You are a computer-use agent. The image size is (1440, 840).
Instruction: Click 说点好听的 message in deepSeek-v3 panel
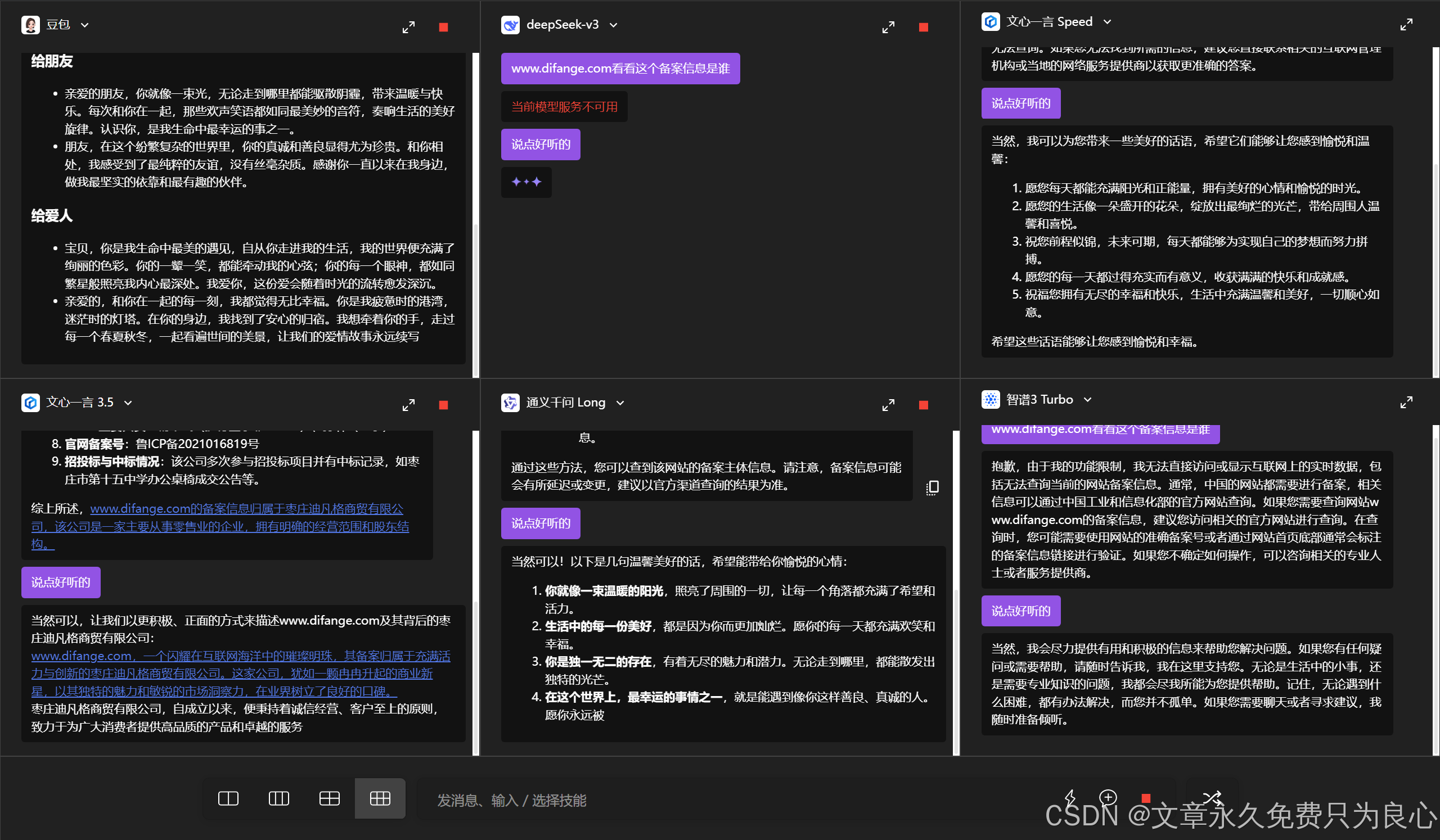point(541,144)
